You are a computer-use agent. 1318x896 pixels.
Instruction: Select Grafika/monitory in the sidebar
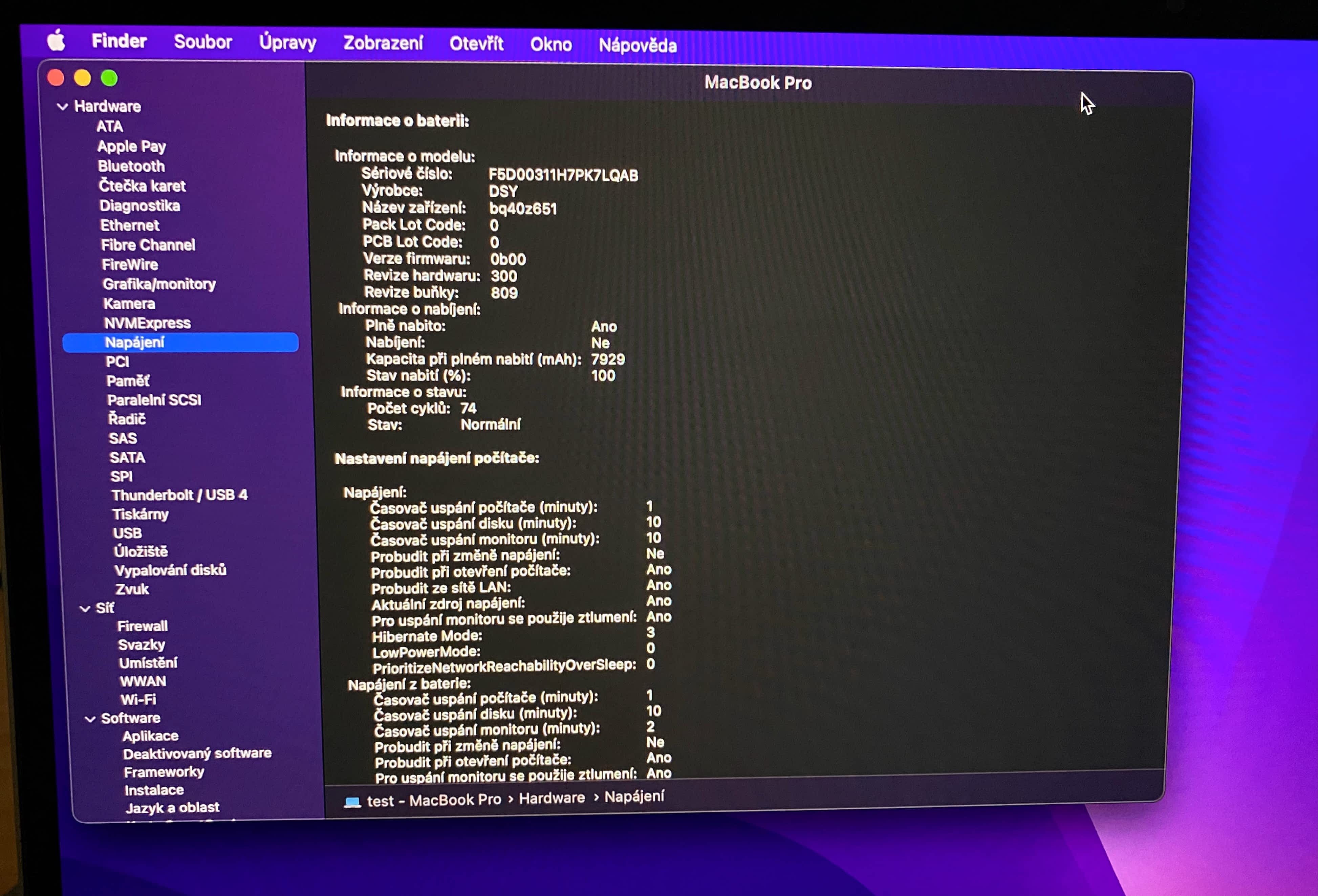[159, 284]
